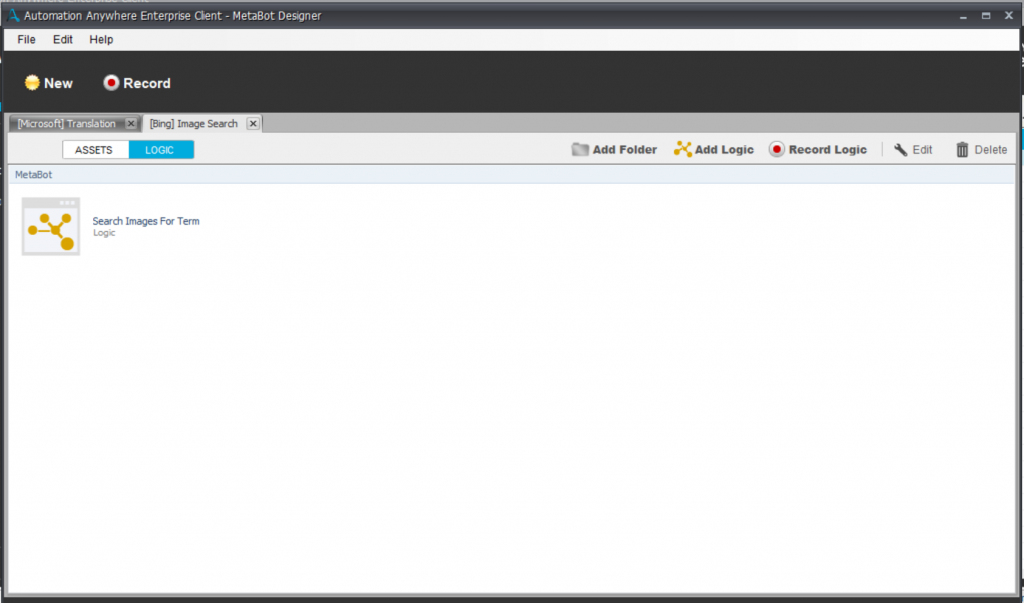1024x603 pixels.
Task: Click the New sun icon
Action: pyautogui.click(x=32, y=83)
